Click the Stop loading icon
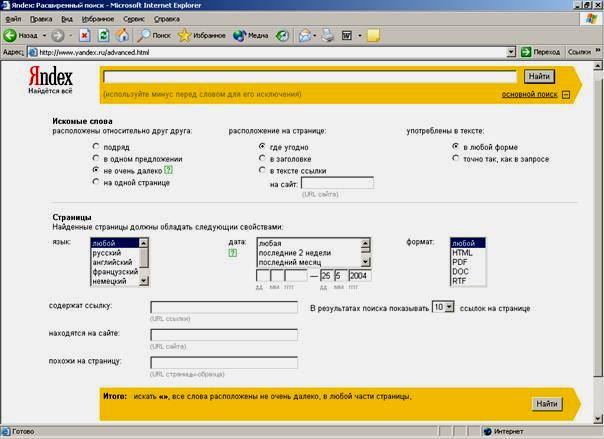 (84, 35)
